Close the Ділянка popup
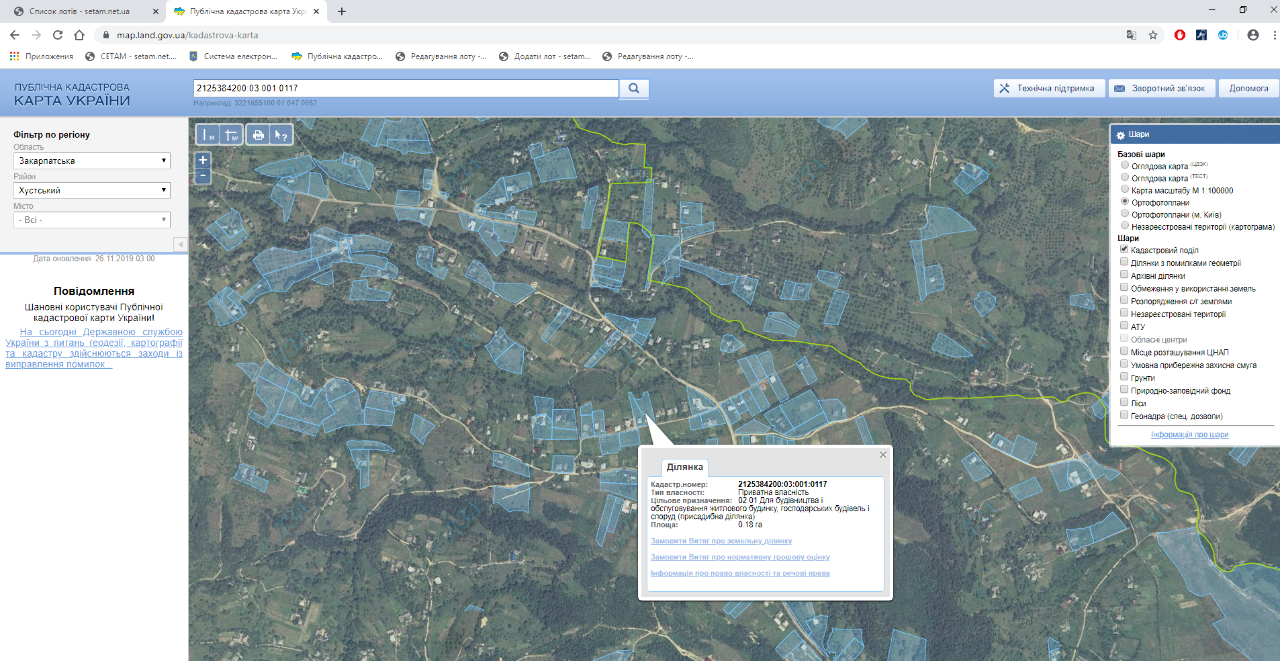 coord(883,455)
